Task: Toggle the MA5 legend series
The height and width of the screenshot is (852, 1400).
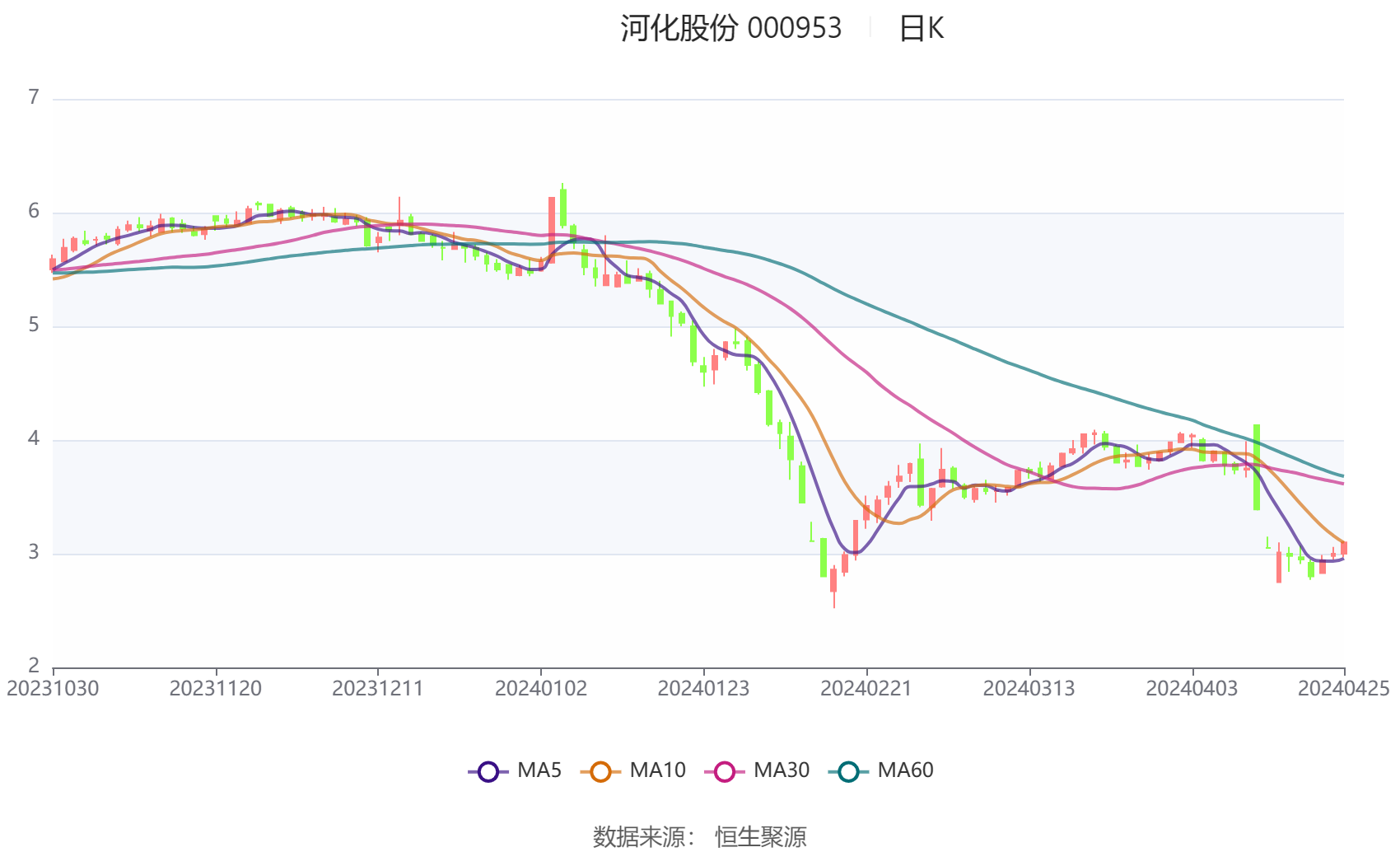Action: point(515,770)
